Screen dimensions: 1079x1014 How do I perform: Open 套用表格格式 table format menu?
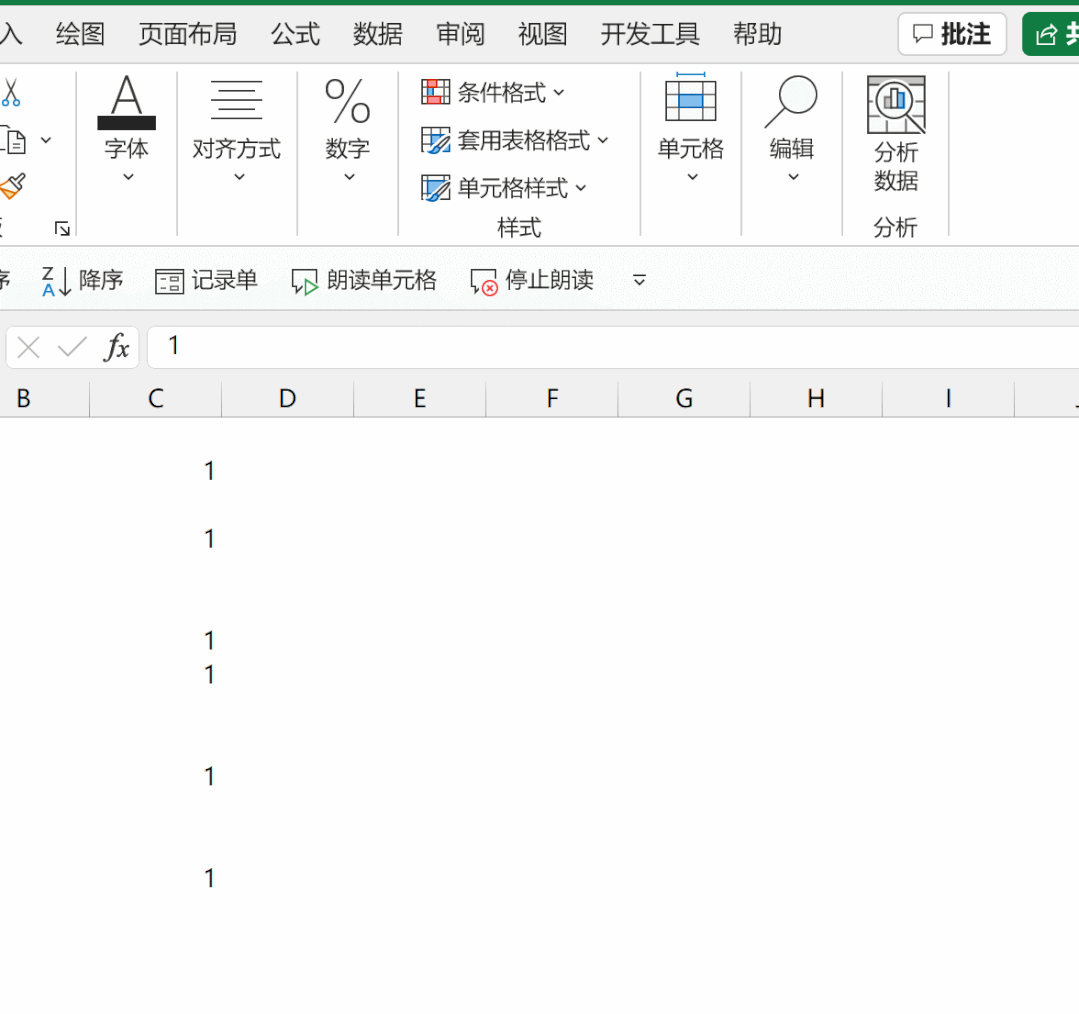[x=515, y=140]
